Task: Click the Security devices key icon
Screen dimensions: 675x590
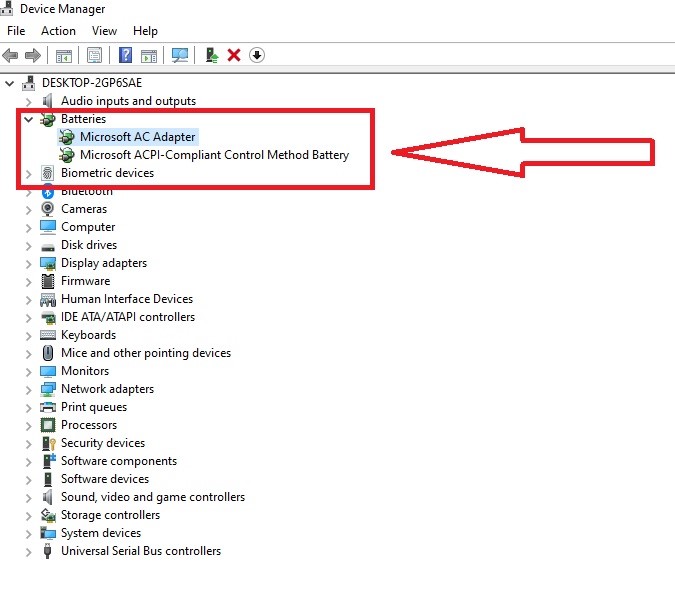Action: (49, 443)
